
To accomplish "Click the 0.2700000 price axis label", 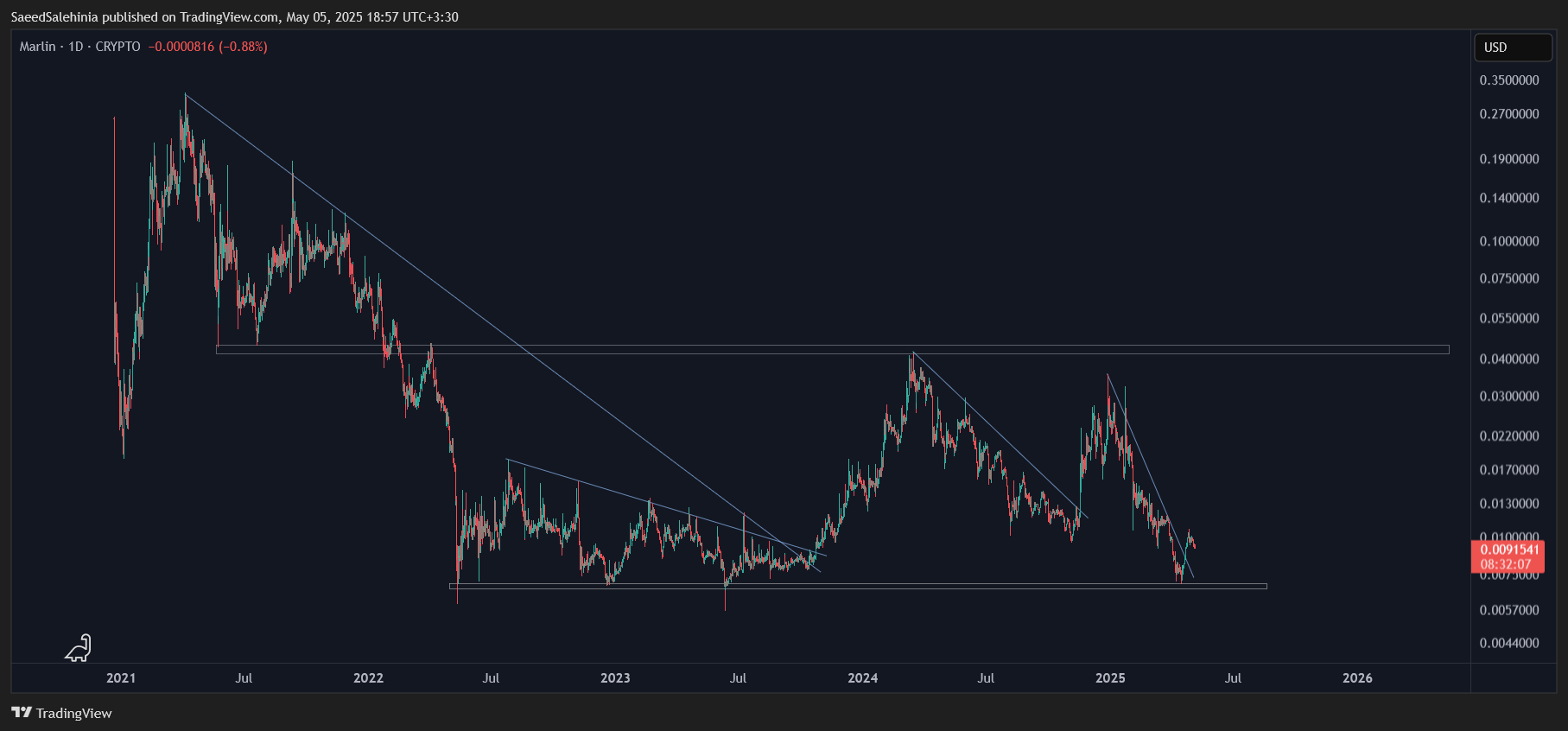I will tap(1509, 114).
